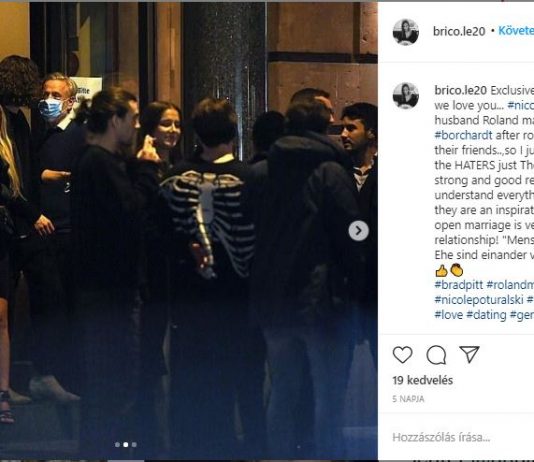Open the #dating hashtag
Viewport: 534px width, 462px height.
[486, 315]
